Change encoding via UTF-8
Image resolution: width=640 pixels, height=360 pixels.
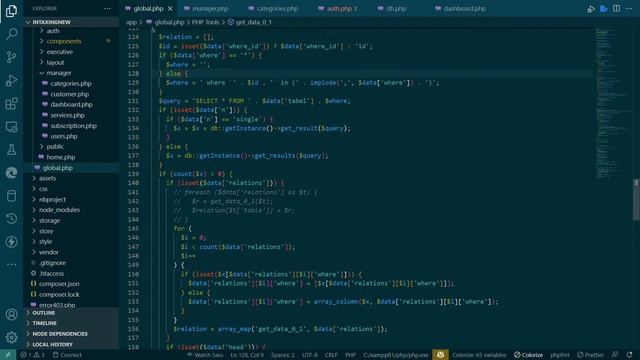(x=310, y=355)
